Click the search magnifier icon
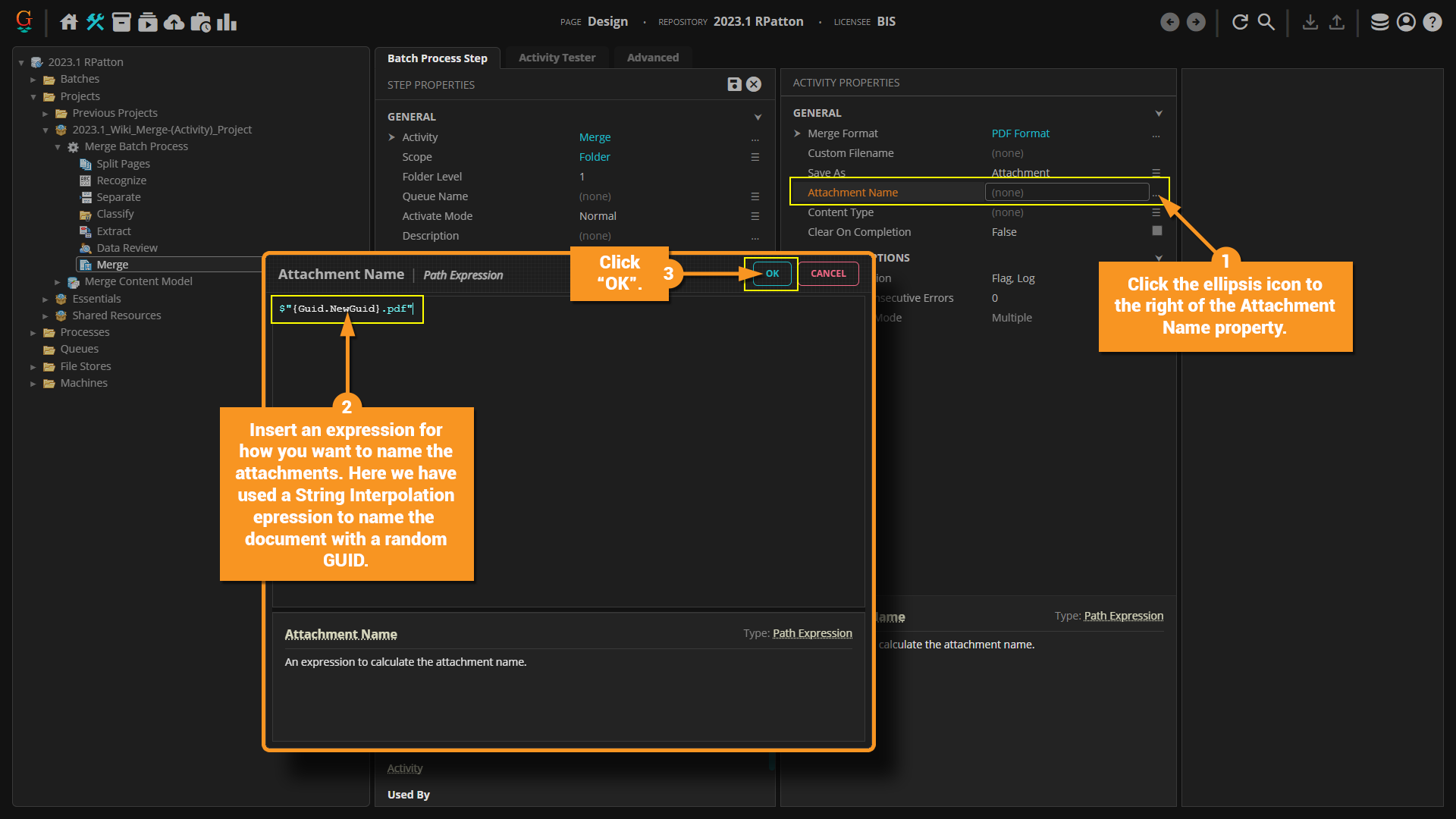 [1266, 22]
